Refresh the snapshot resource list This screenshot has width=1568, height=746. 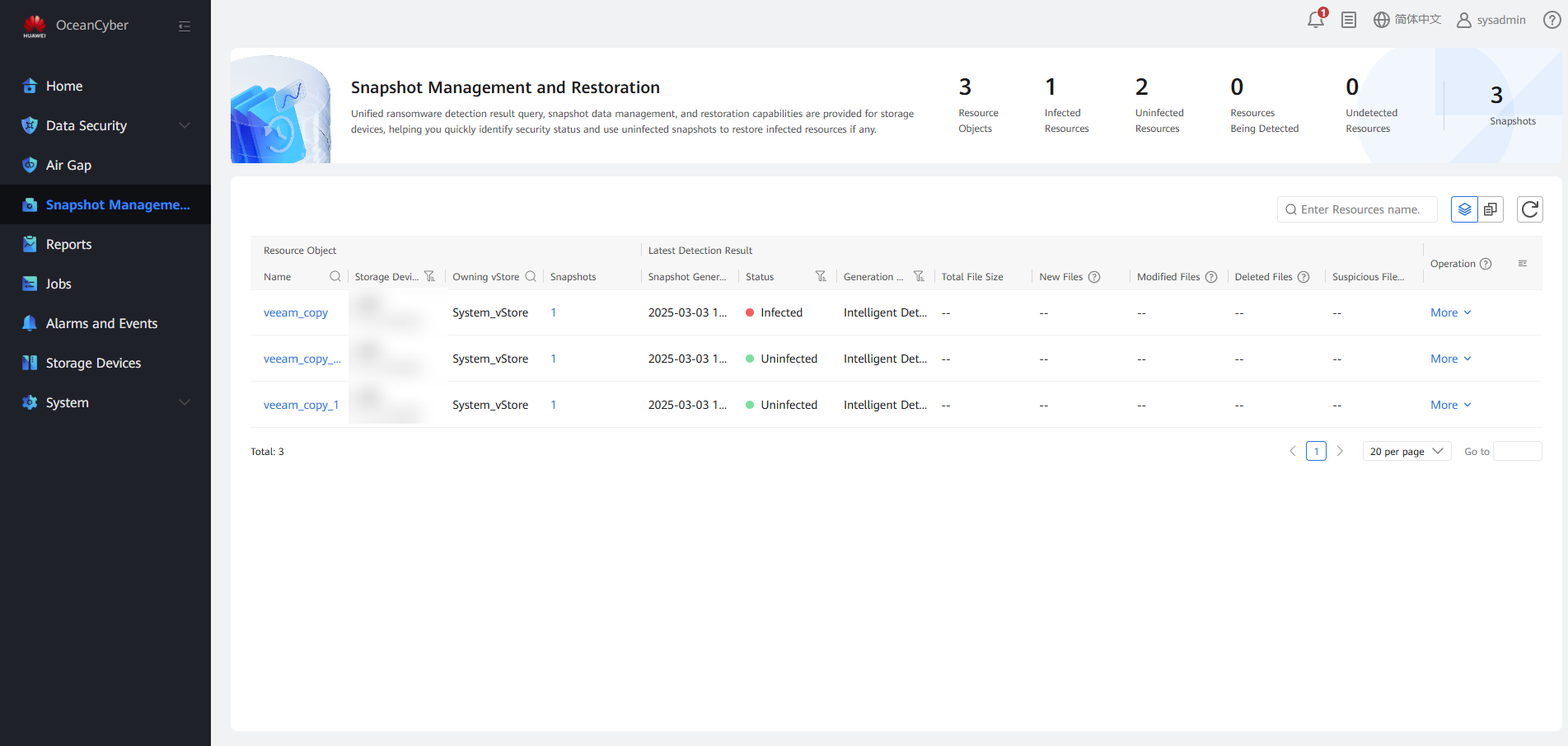(x=1529, y=209)
